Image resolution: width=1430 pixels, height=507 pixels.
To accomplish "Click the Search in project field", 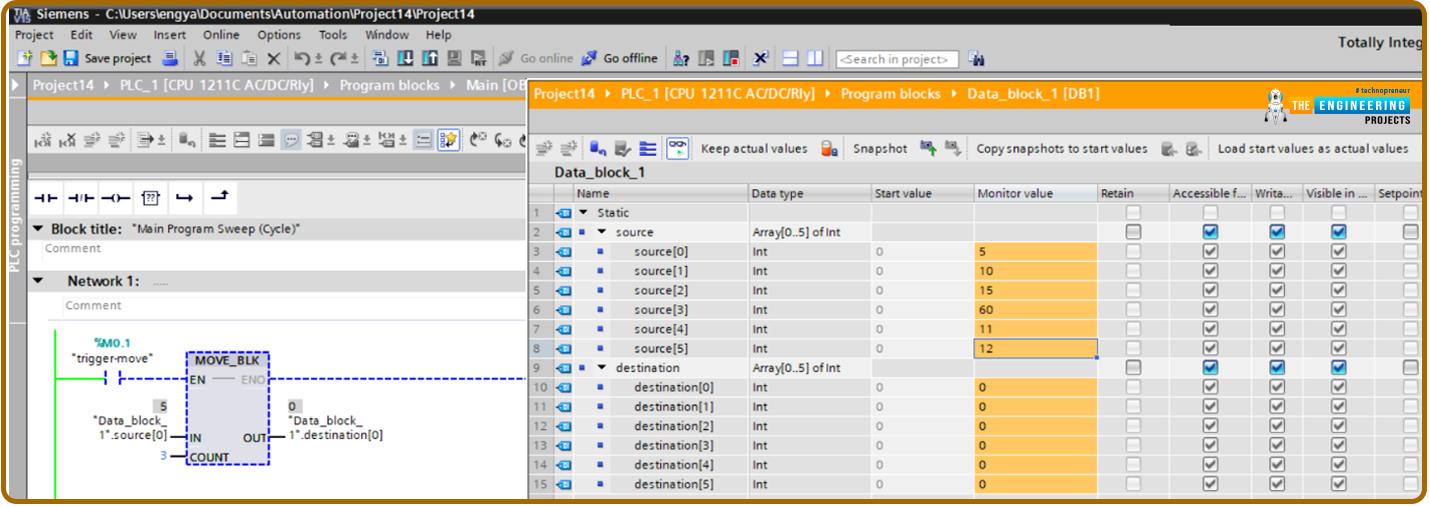I will pos(897,59).
